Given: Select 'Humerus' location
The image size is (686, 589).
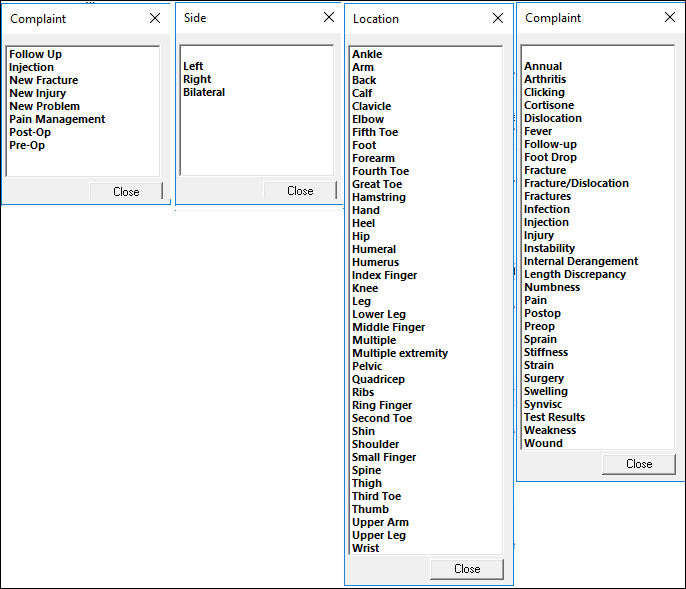Looking at the screenshot, I should 375,262.
